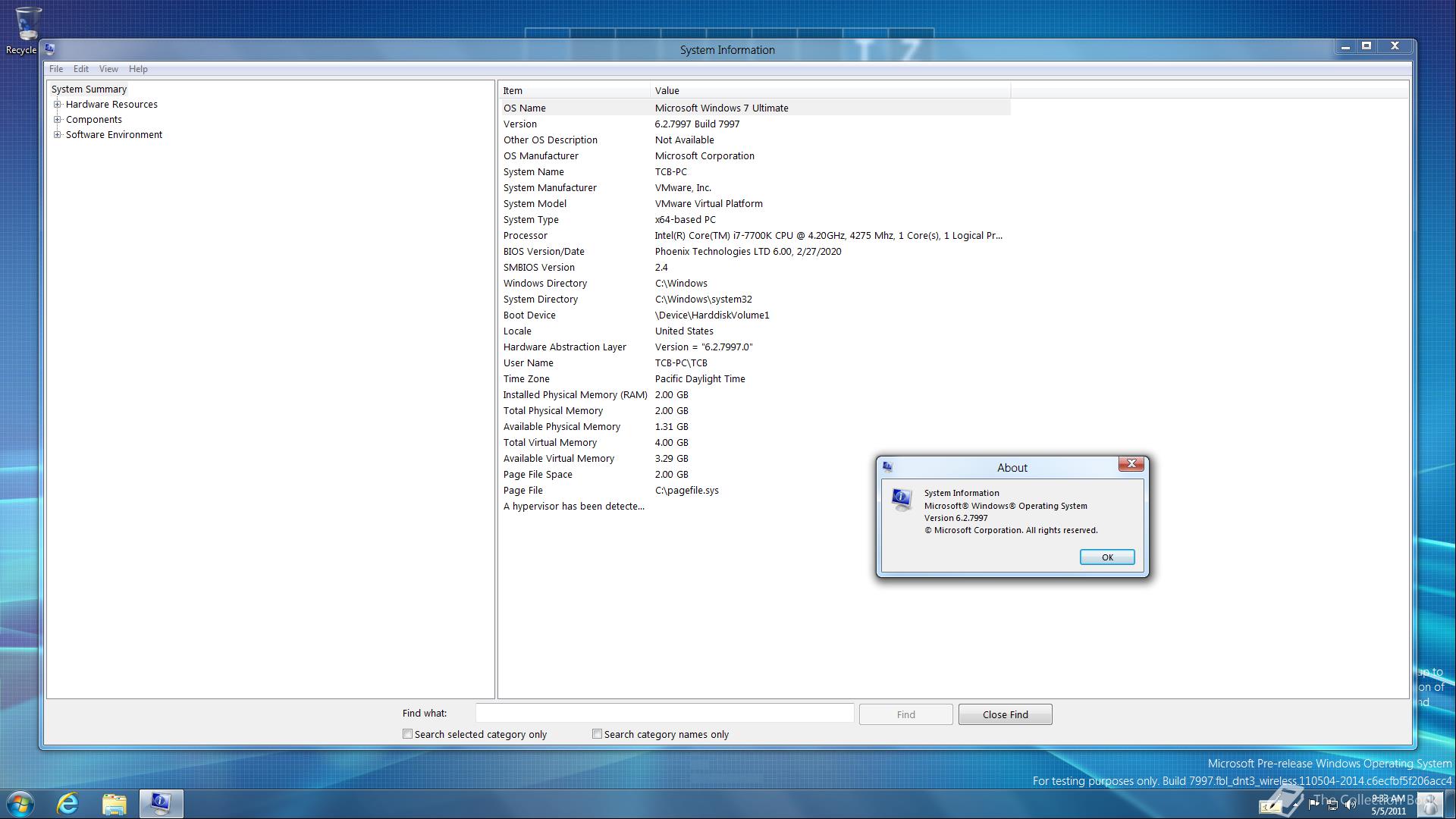Image resolution: width=1456 pixels, height=819 pixels.
Task: Click the System Information title bar icon
Action: [x=50, y=49]
